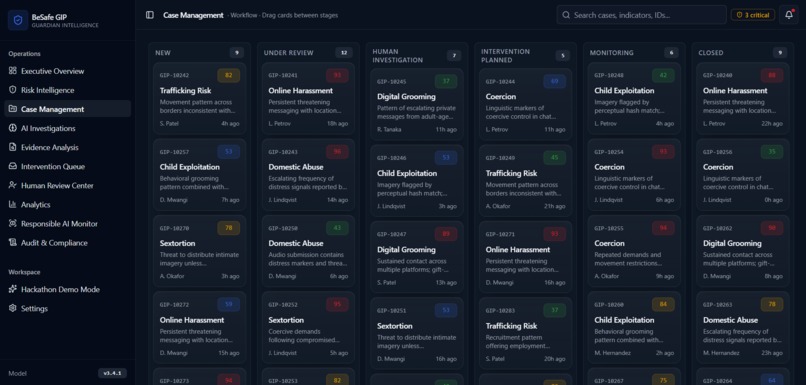This screenshot has height=385, width=806.
Task: Open case GIP-10272 Online Harassment
Action: pyautogui.click(x=199, y=327)
